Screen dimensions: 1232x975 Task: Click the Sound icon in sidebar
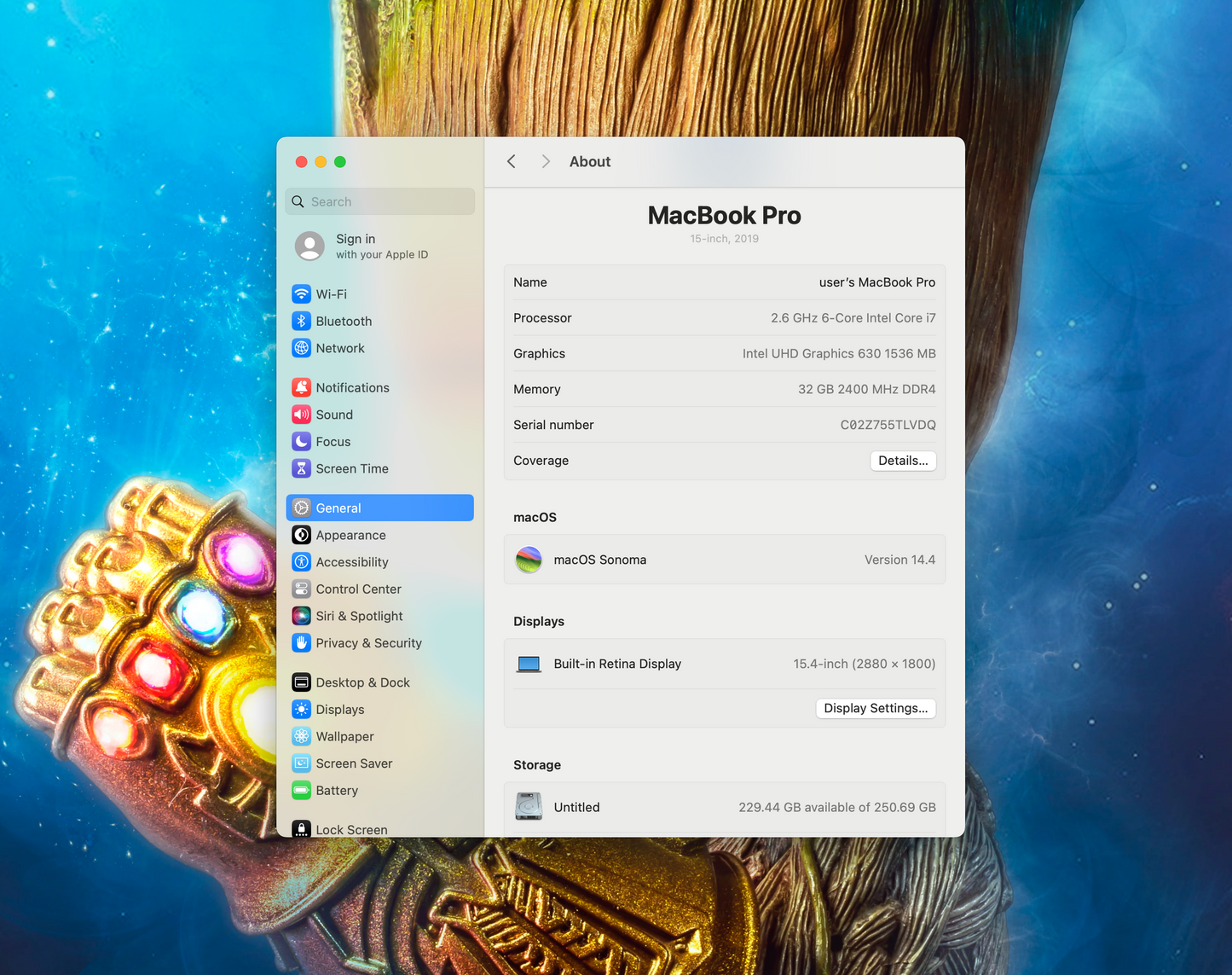[x=301, y=415]
